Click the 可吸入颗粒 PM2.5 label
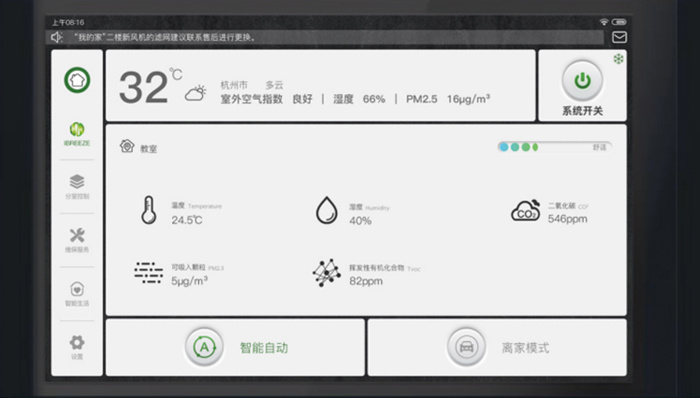The image size is (700, 398). [x=198, y=267]
